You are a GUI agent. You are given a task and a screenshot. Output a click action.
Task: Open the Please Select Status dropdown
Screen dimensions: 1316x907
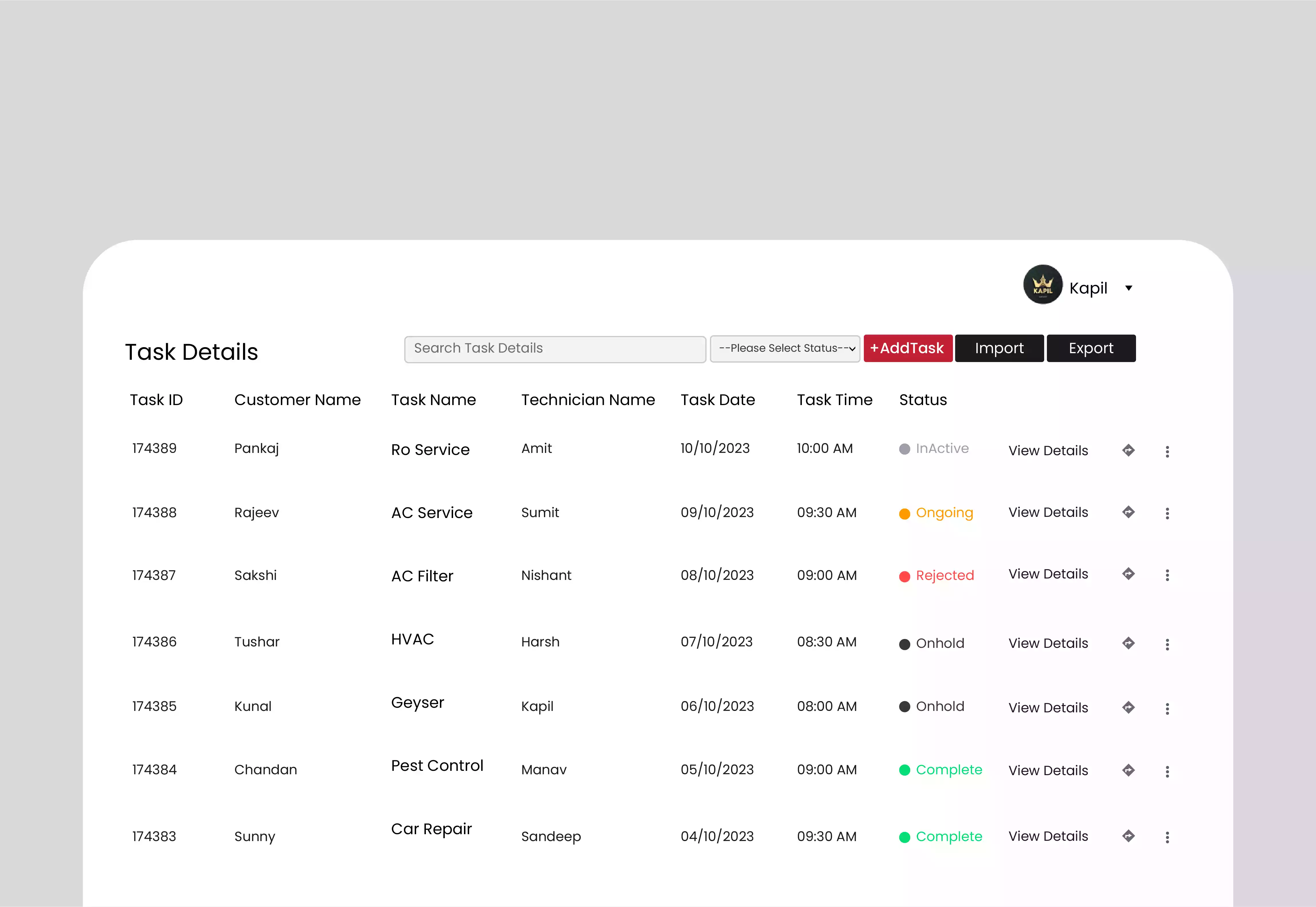click(x=785, y=348)
